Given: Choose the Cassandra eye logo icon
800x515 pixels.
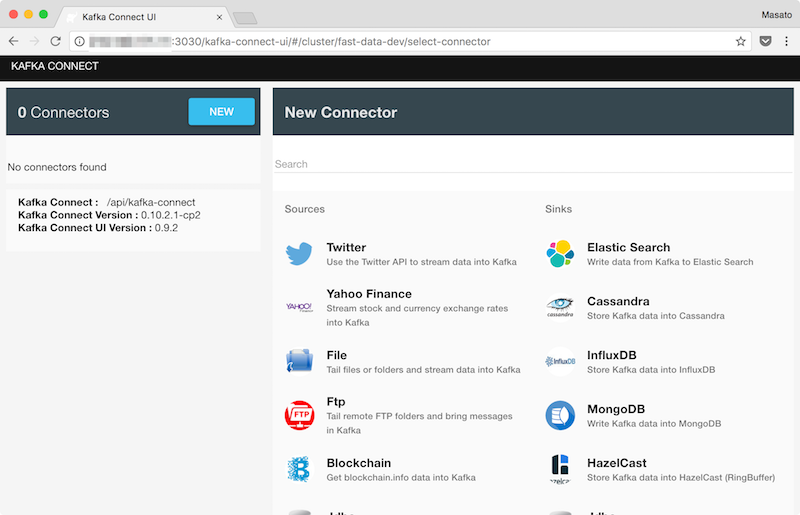Looking at the screenshot, I should pos(560,307).
